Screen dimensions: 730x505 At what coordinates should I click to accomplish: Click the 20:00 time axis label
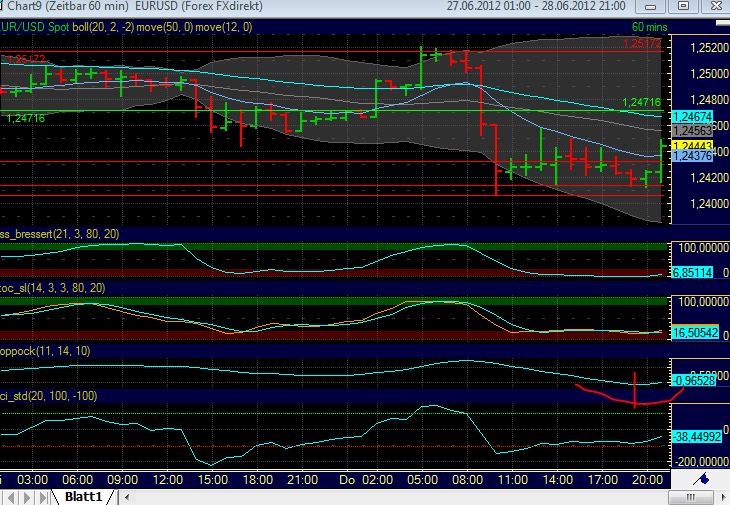[x=648, y=480]
